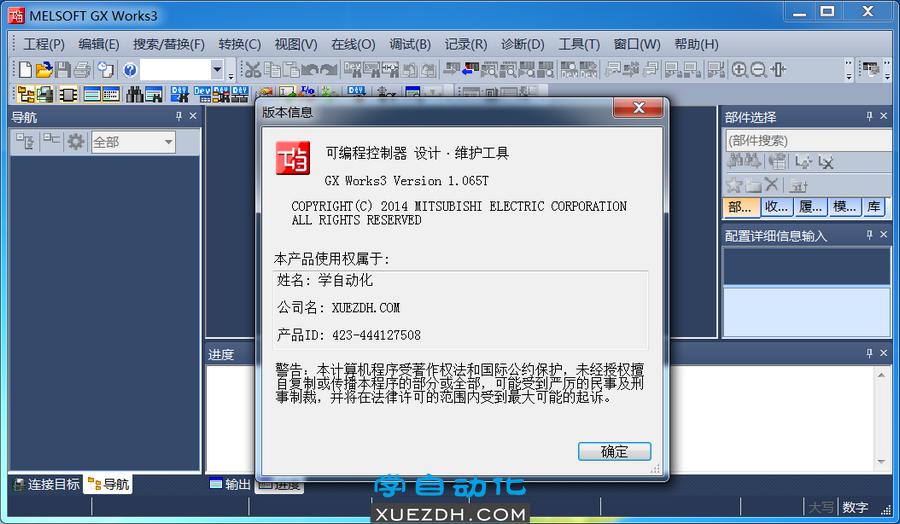Click the progress panel scrollbar up arrow
The height and width of the screenshot is (524, 900).
(x=881, y=375)
